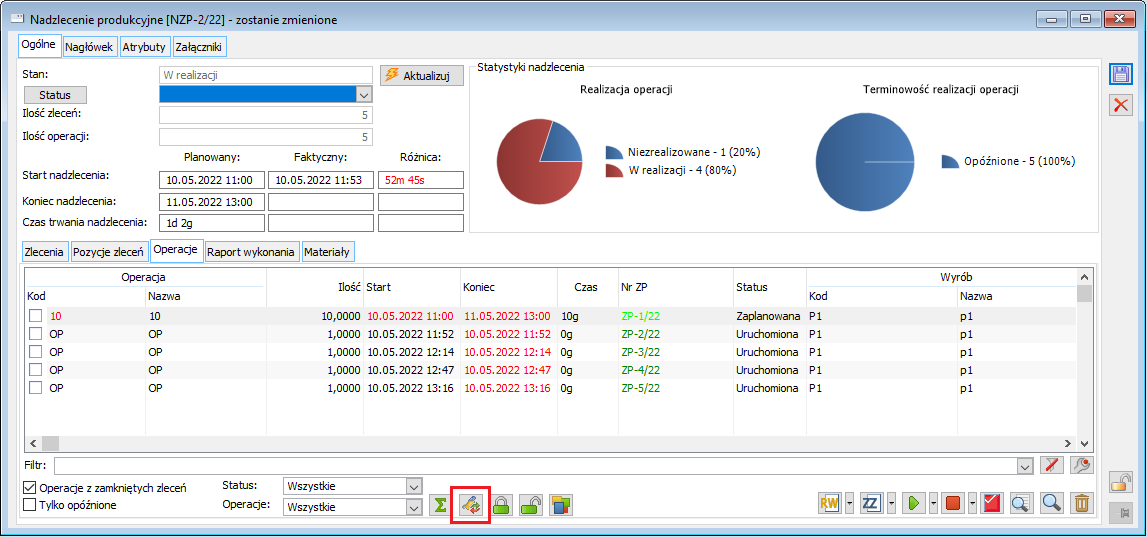Check the box for OP row ZP-3/22
This screenshot has width=1147, height=537.
(35, 352)
